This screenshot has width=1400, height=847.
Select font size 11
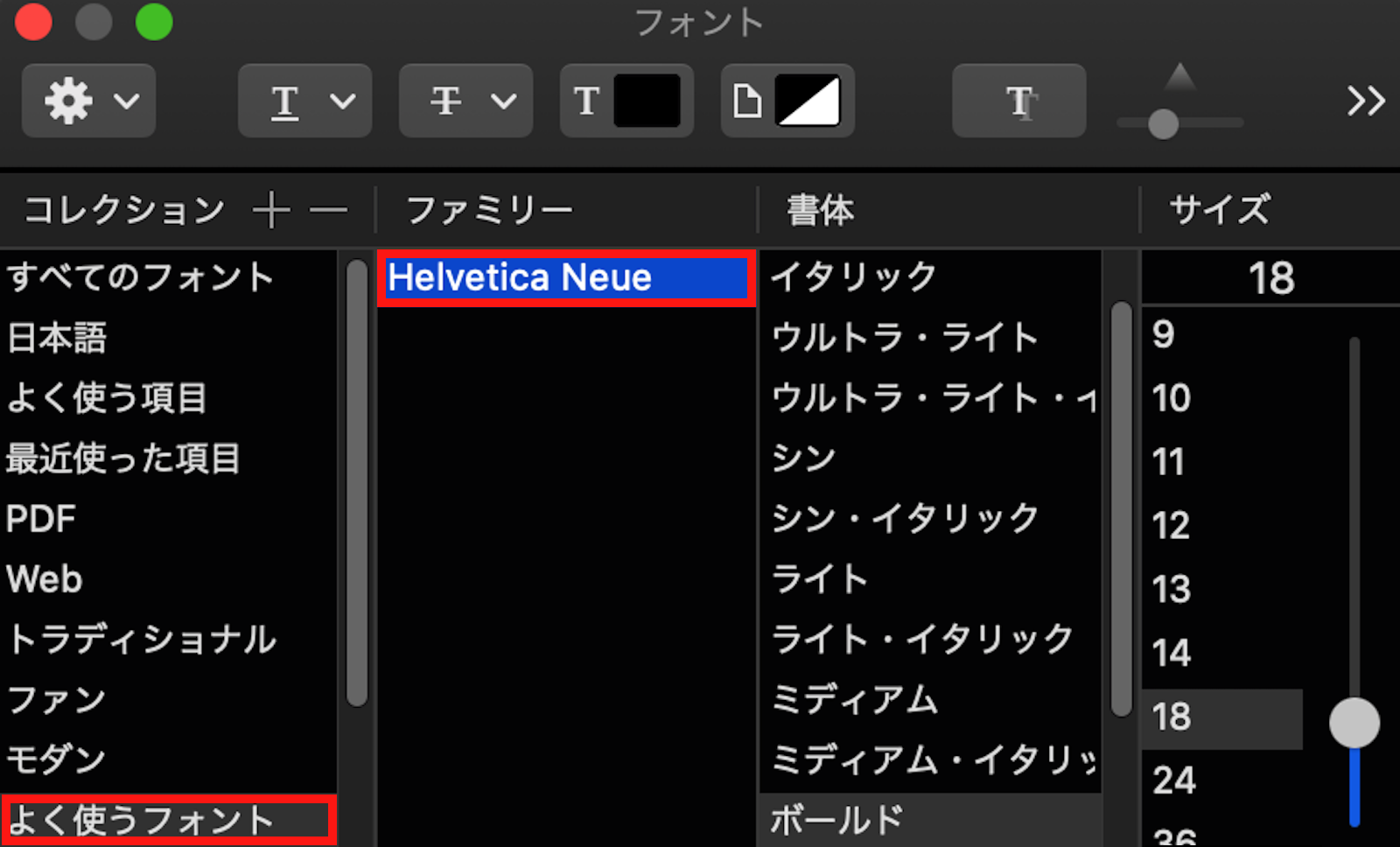point(1222,462)
